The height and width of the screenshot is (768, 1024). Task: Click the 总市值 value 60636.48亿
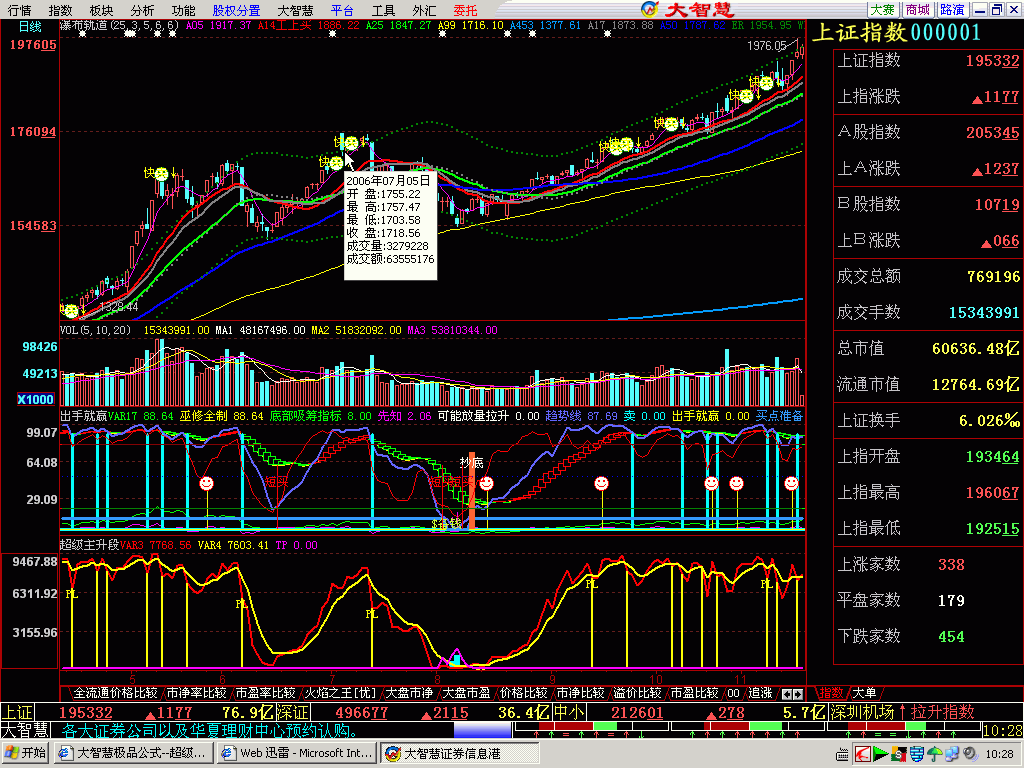click(x=975, y=349)
